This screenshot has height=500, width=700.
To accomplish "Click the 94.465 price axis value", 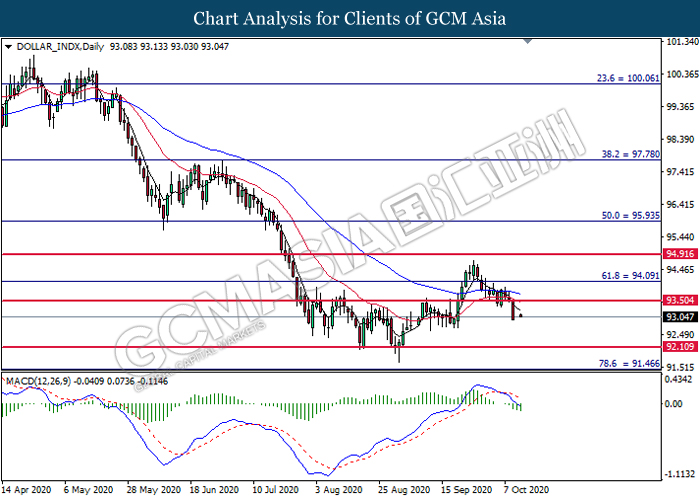I will pyautogui.click(x=680, y=270).
